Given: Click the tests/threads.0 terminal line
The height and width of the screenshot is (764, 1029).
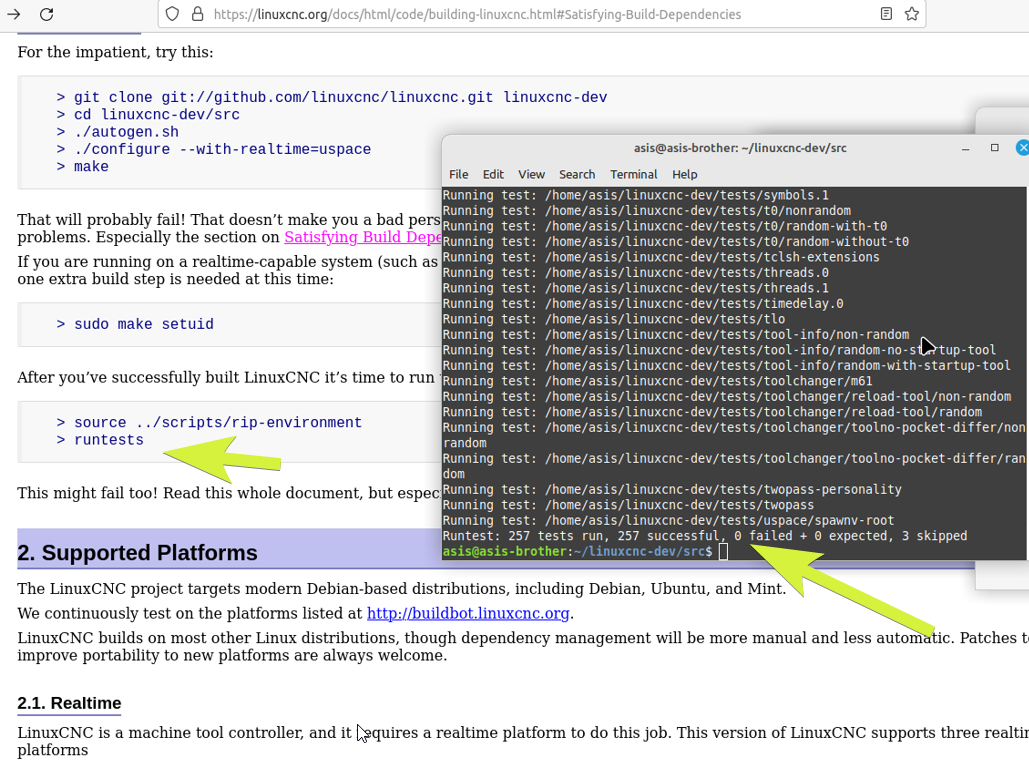Looking at the screenshot, I should point(635,272).
